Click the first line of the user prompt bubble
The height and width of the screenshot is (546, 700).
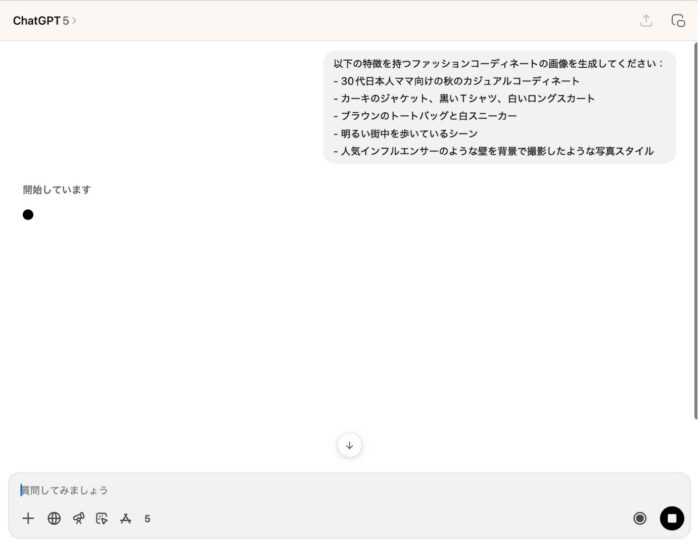tap(498, 63)
